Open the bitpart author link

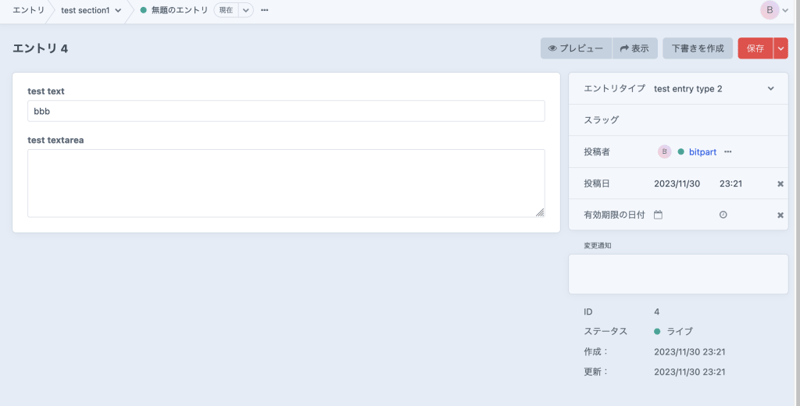pyautogui.click(x=703, y=152)
